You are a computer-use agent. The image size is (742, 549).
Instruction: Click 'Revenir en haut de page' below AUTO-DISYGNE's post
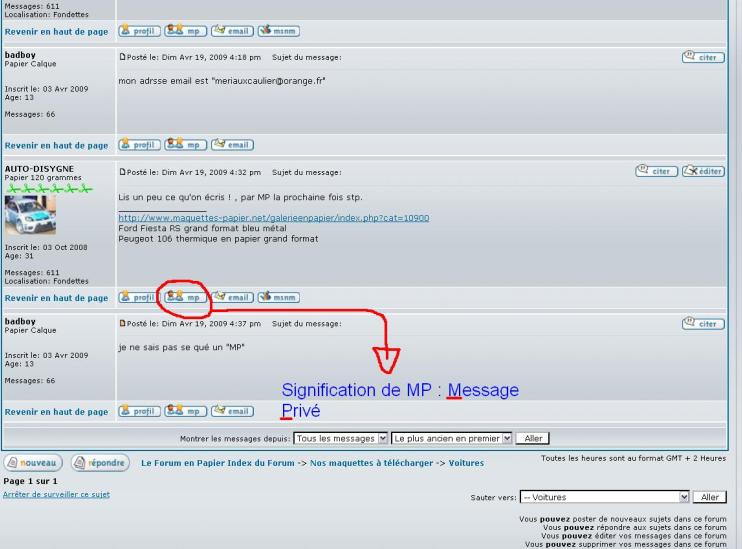click(x=56, y=298)
